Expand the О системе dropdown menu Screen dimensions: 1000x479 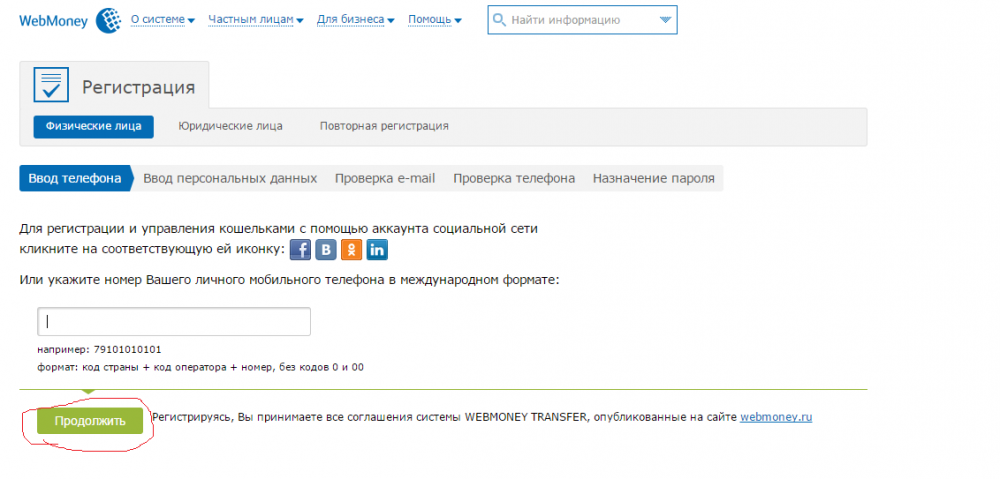162,20
